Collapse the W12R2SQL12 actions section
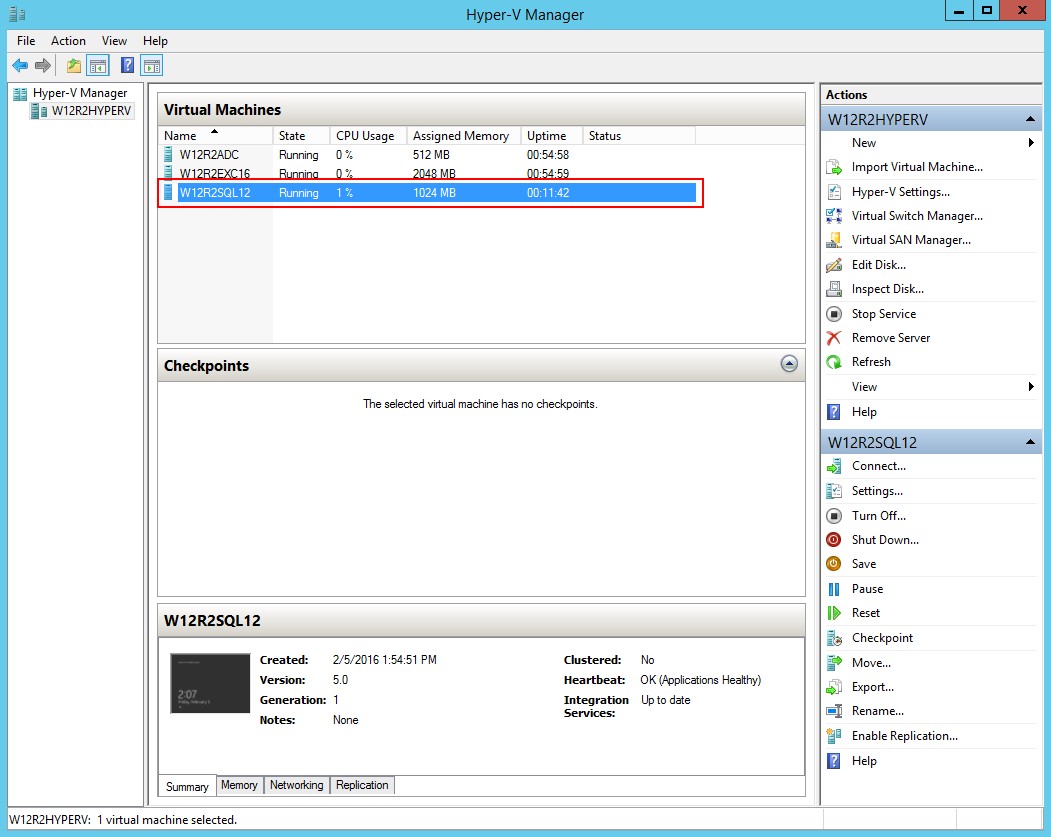Viewport: 1051px width, 837px height. point(1030,442)
